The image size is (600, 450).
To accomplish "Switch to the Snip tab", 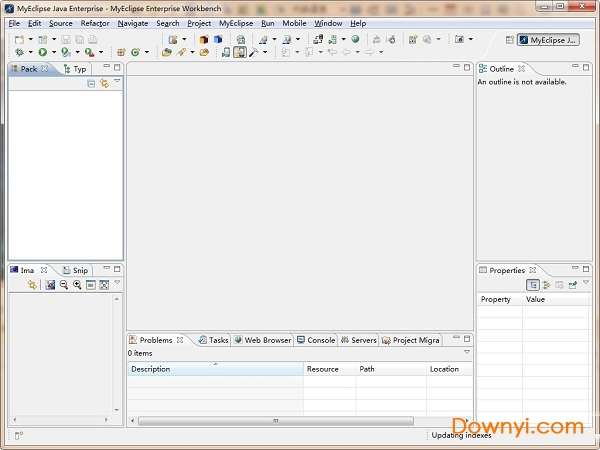I will click(76, 271).
